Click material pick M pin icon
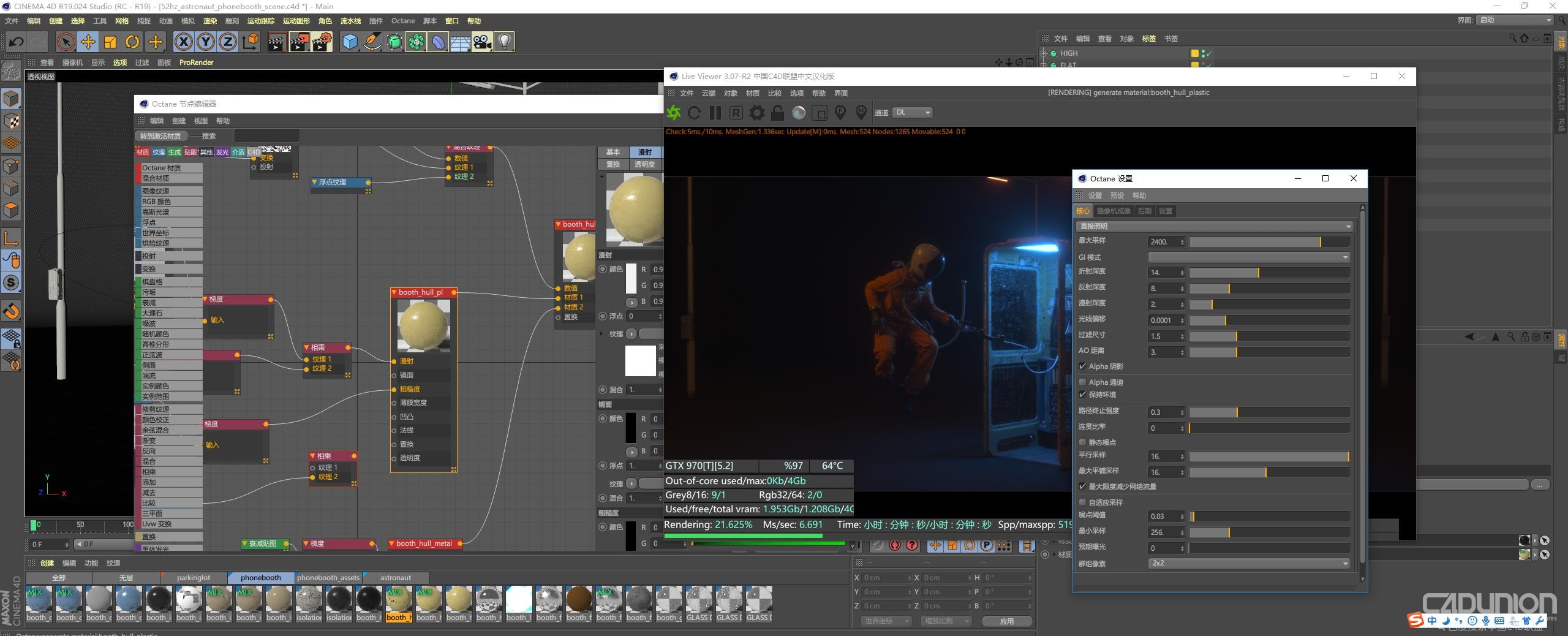This screenshot has height=636, width=1568. point(861,113)
